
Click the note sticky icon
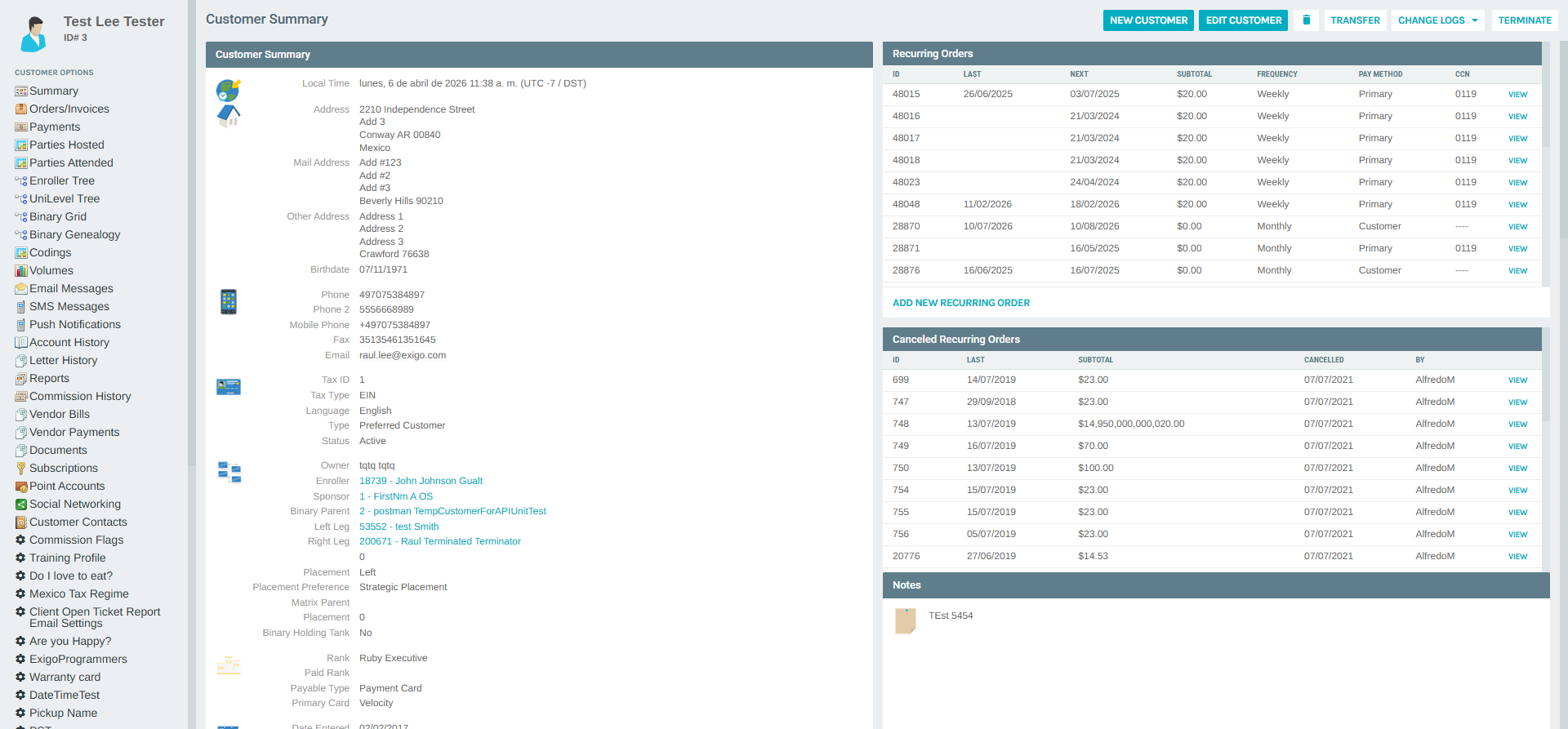905,621
